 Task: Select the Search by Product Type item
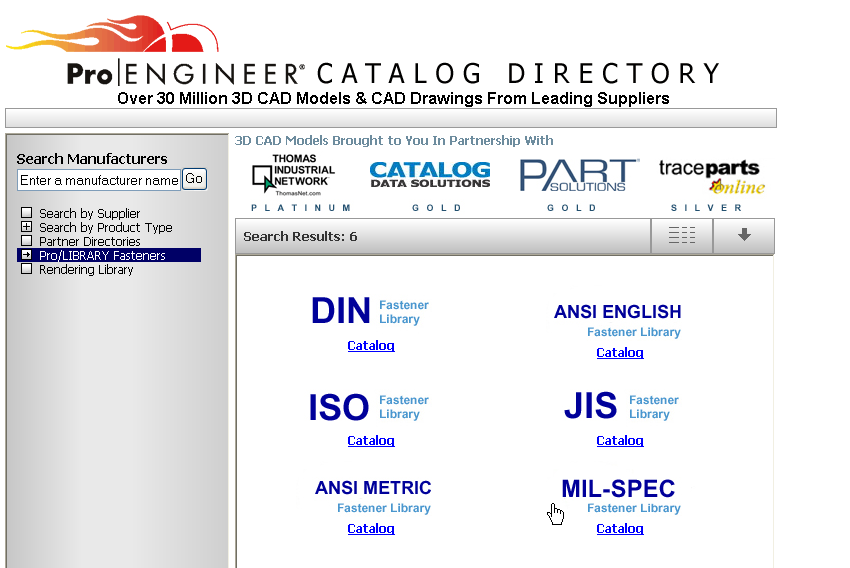[106, 228]
